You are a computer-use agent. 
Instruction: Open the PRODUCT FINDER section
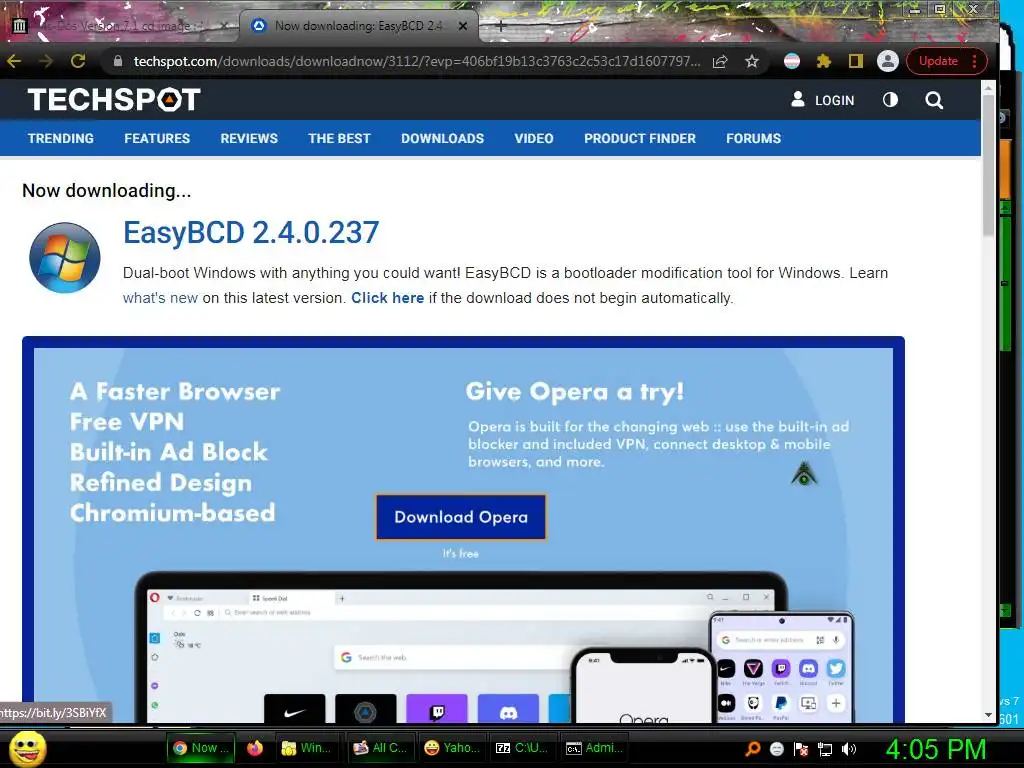(x=639, y=138)
